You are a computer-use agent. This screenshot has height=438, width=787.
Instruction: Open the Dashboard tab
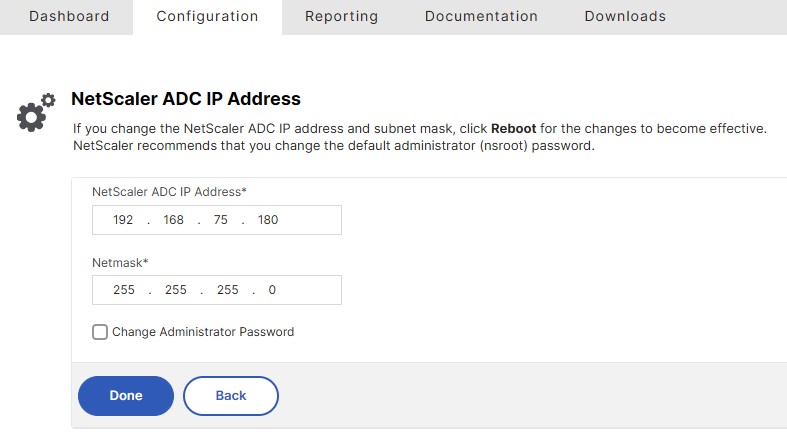[x=69, y=16]
